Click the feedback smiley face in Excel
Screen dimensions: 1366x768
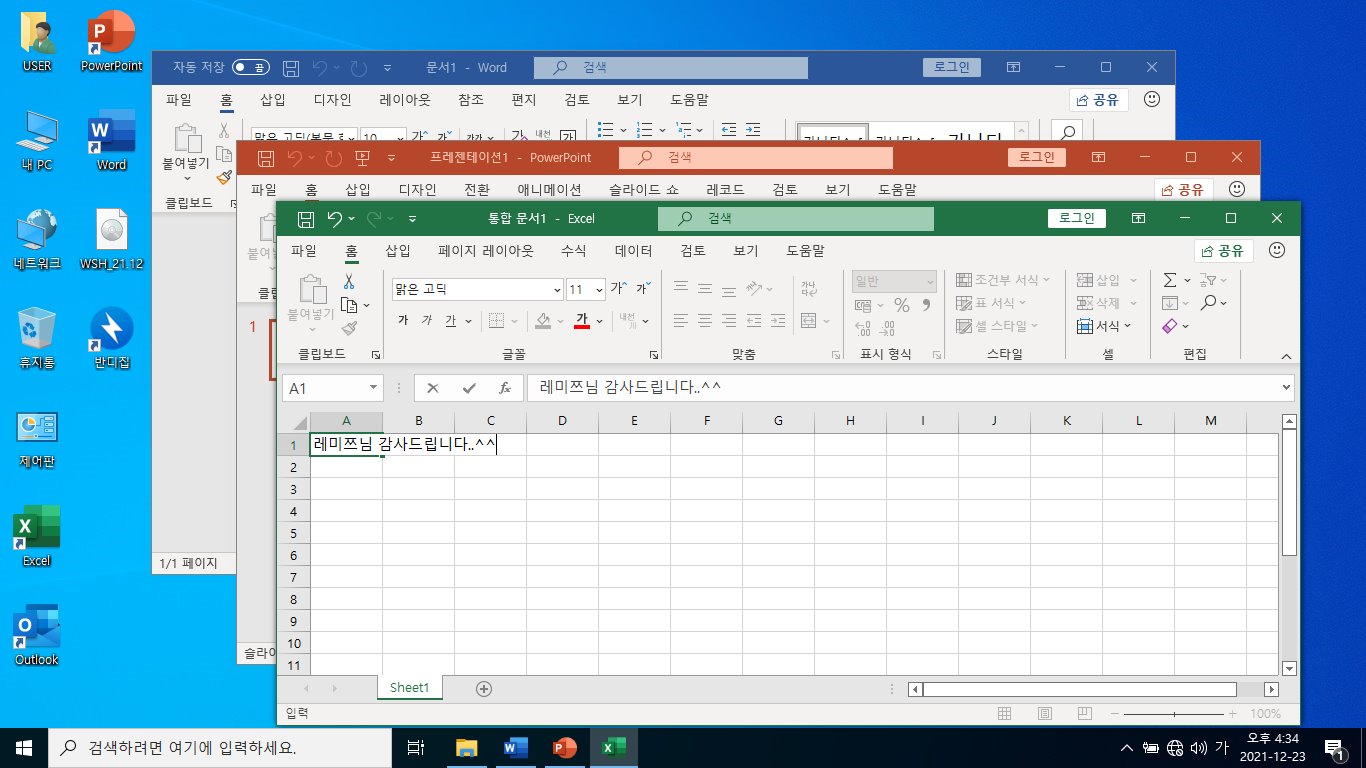click(x=1277, y=250)
